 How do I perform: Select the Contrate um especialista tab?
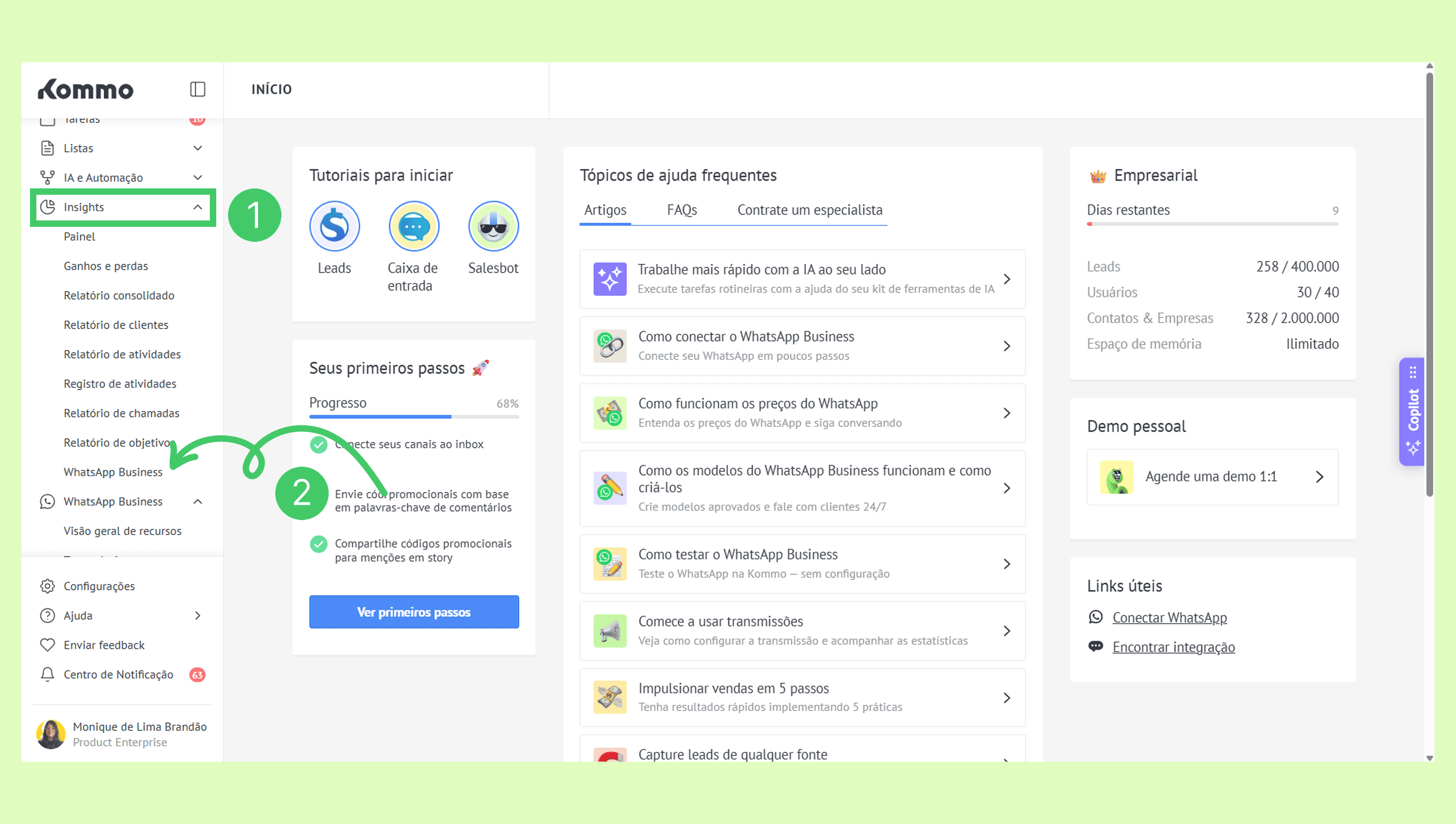pos(809,210)
